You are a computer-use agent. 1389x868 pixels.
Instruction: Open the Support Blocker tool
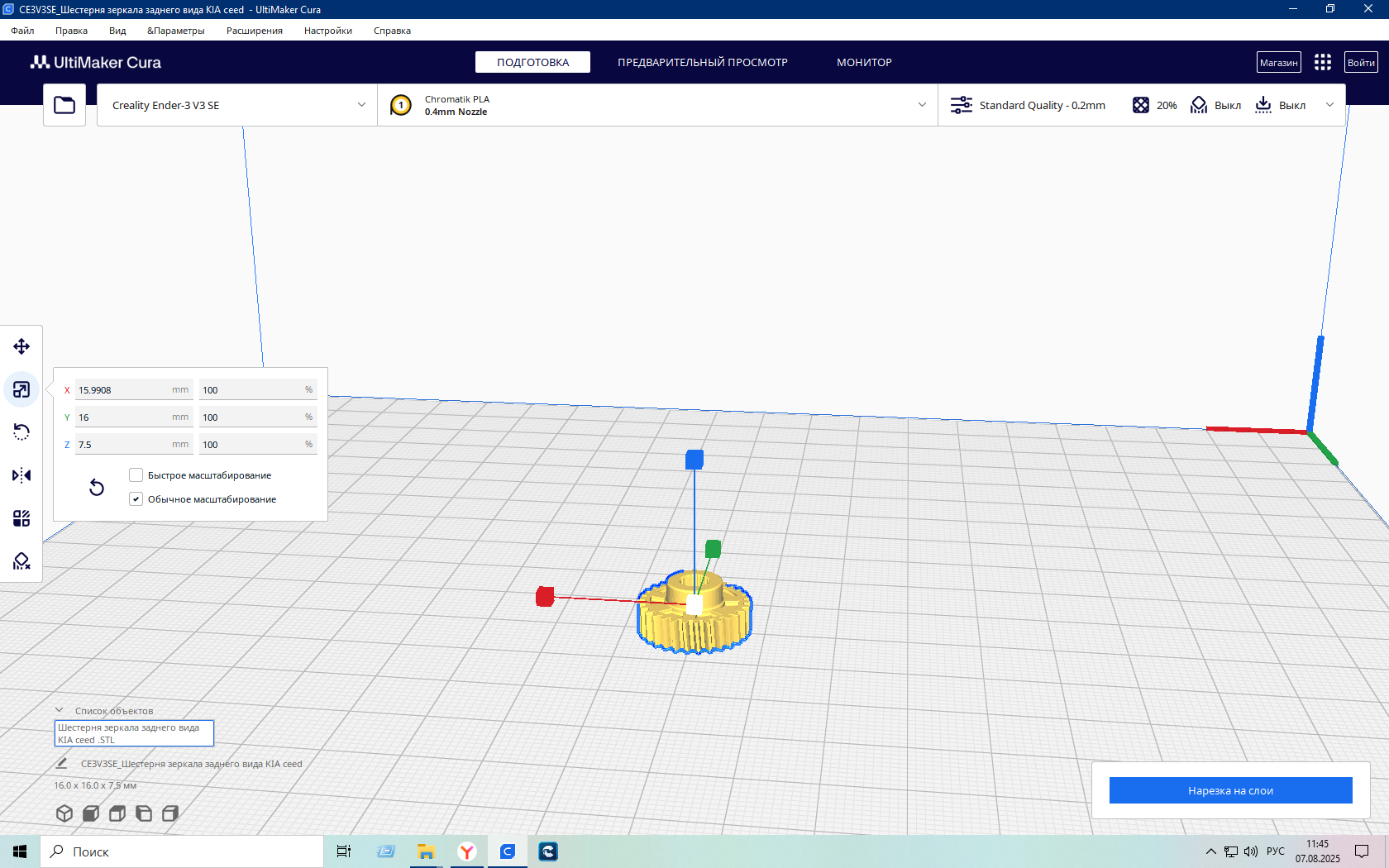point(21,561)
